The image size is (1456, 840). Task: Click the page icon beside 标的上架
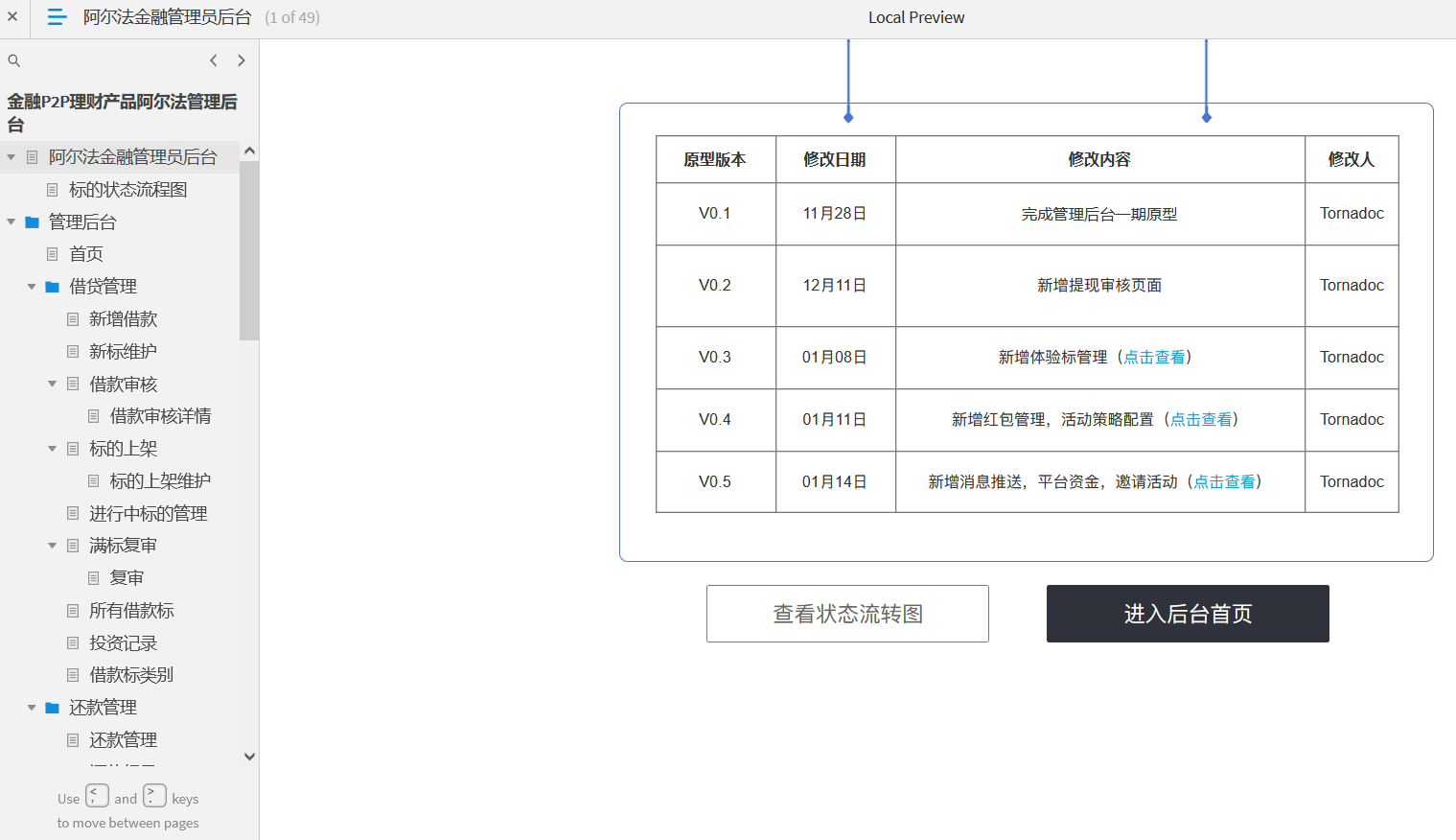pos(73,449)
